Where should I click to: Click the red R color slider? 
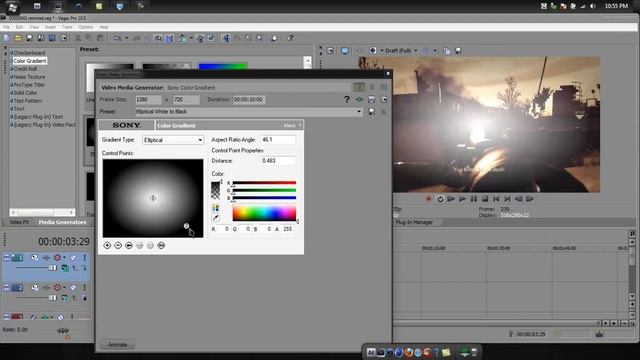264,183
